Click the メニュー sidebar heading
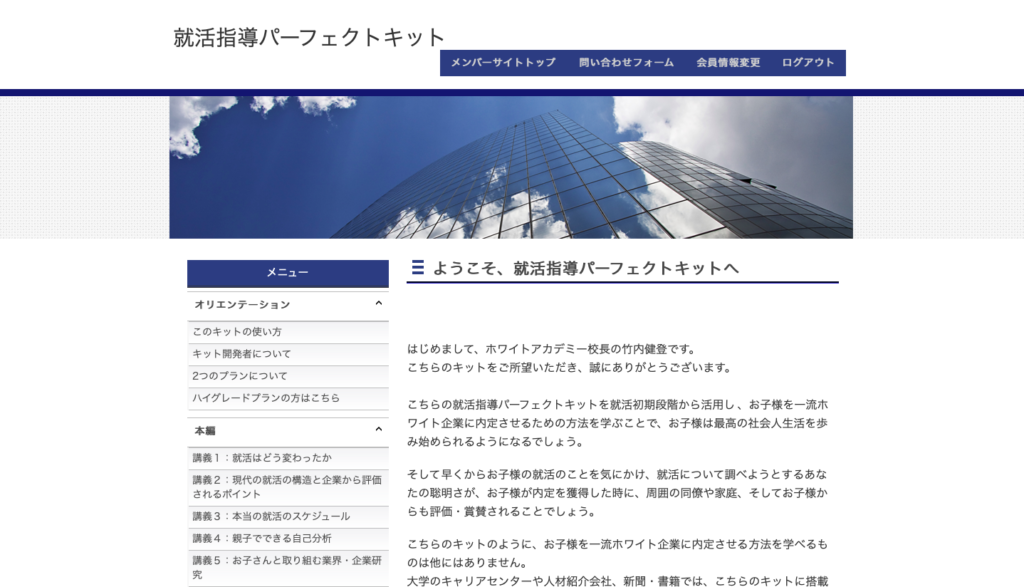This screenshot has width=1024, height=587. pos(288,273)
